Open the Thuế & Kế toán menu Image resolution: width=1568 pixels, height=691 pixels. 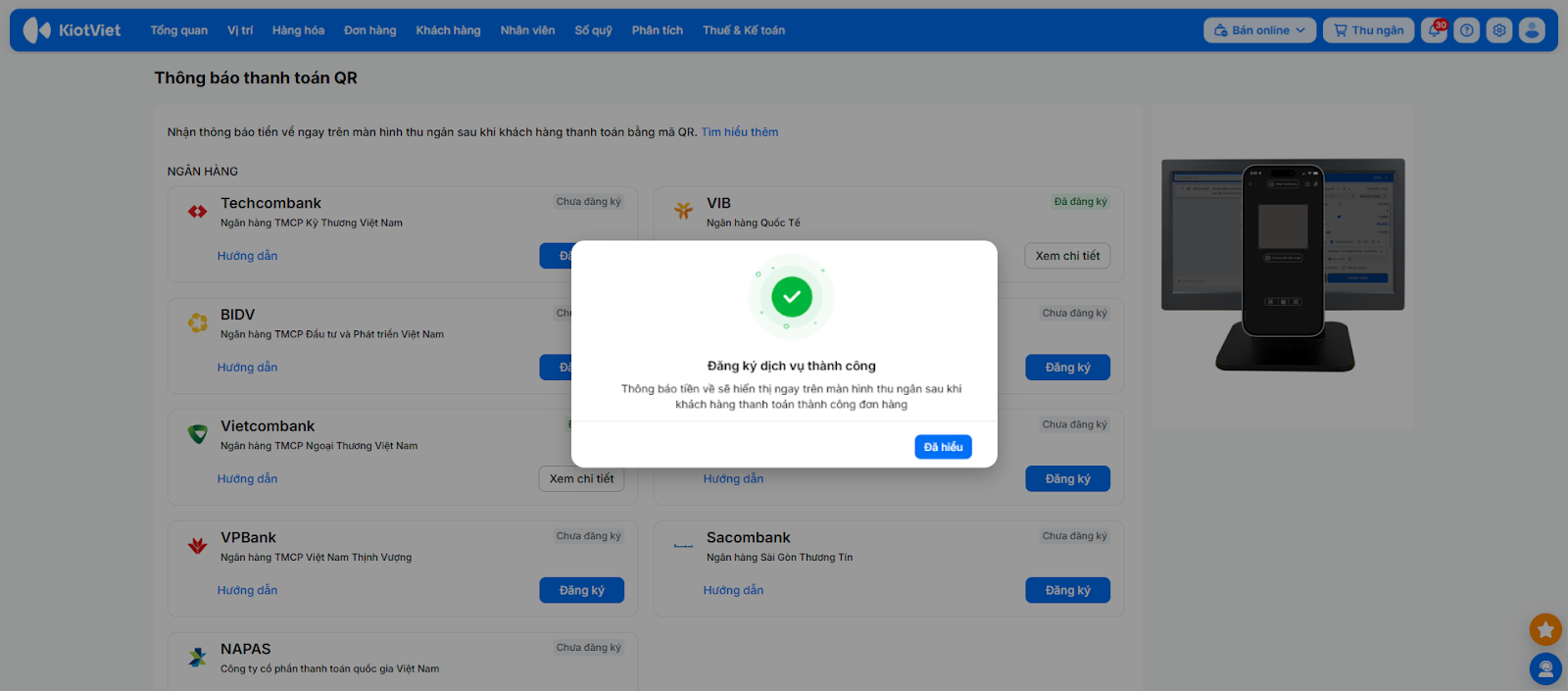744,30
